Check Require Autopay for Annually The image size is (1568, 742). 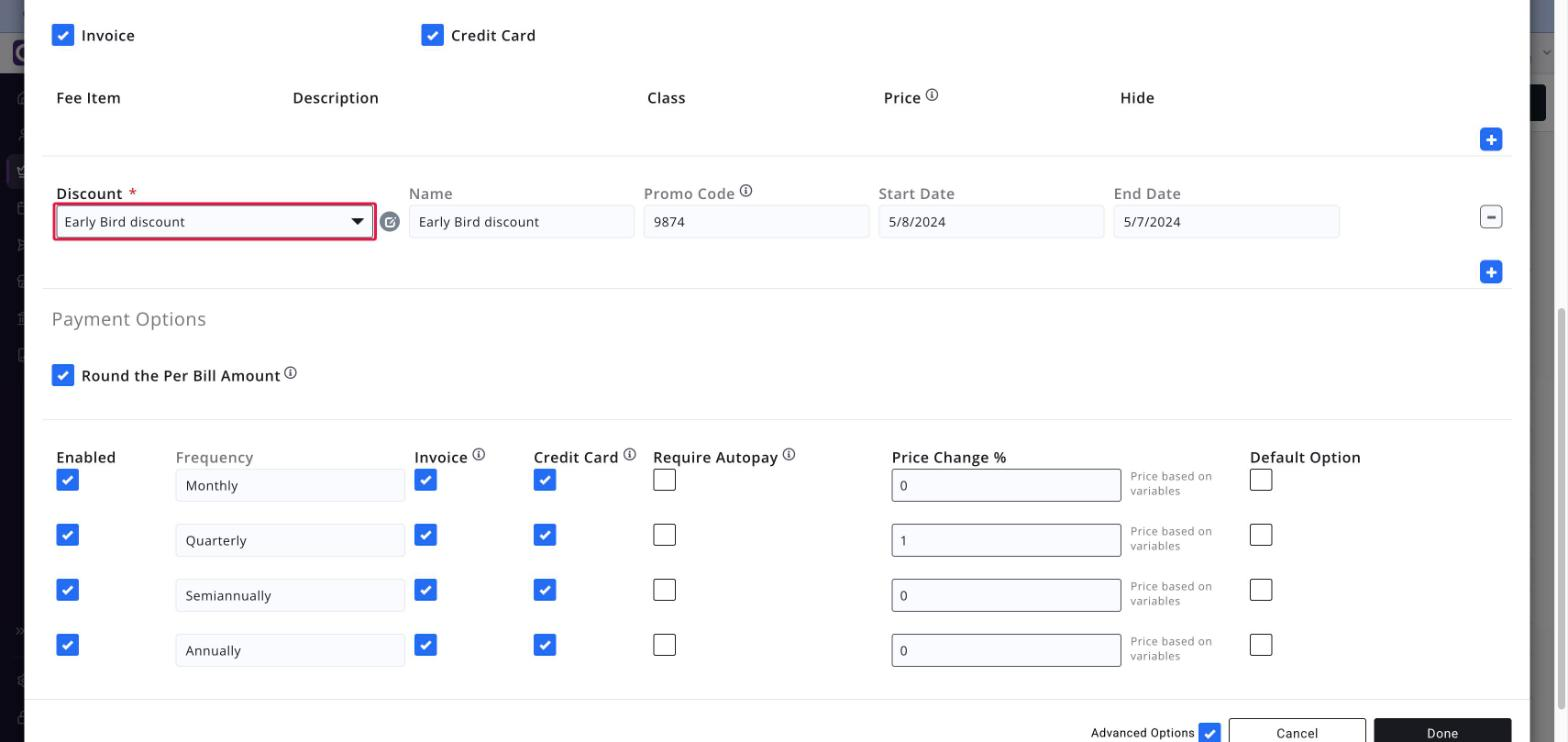664,645
